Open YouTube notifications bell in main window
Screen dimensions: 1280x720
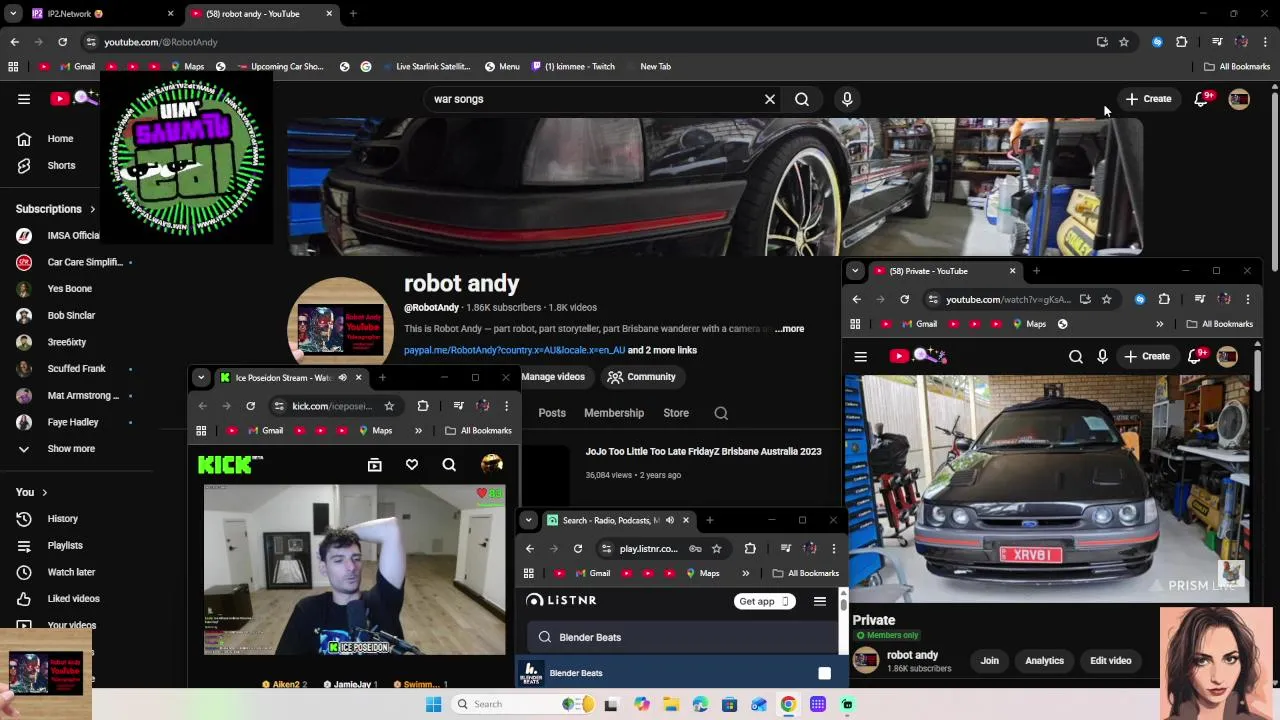coord(1202,99)
